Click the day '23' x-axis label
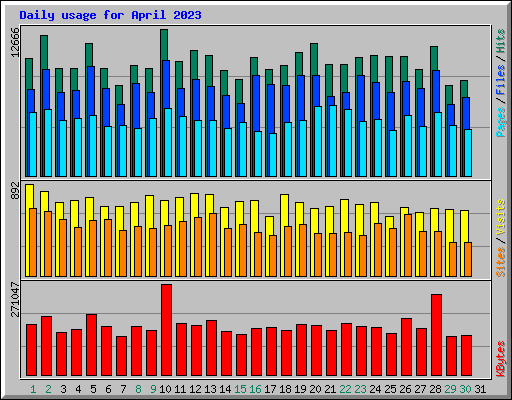This screenshot has height=400, width=512. tap(360, 389)
